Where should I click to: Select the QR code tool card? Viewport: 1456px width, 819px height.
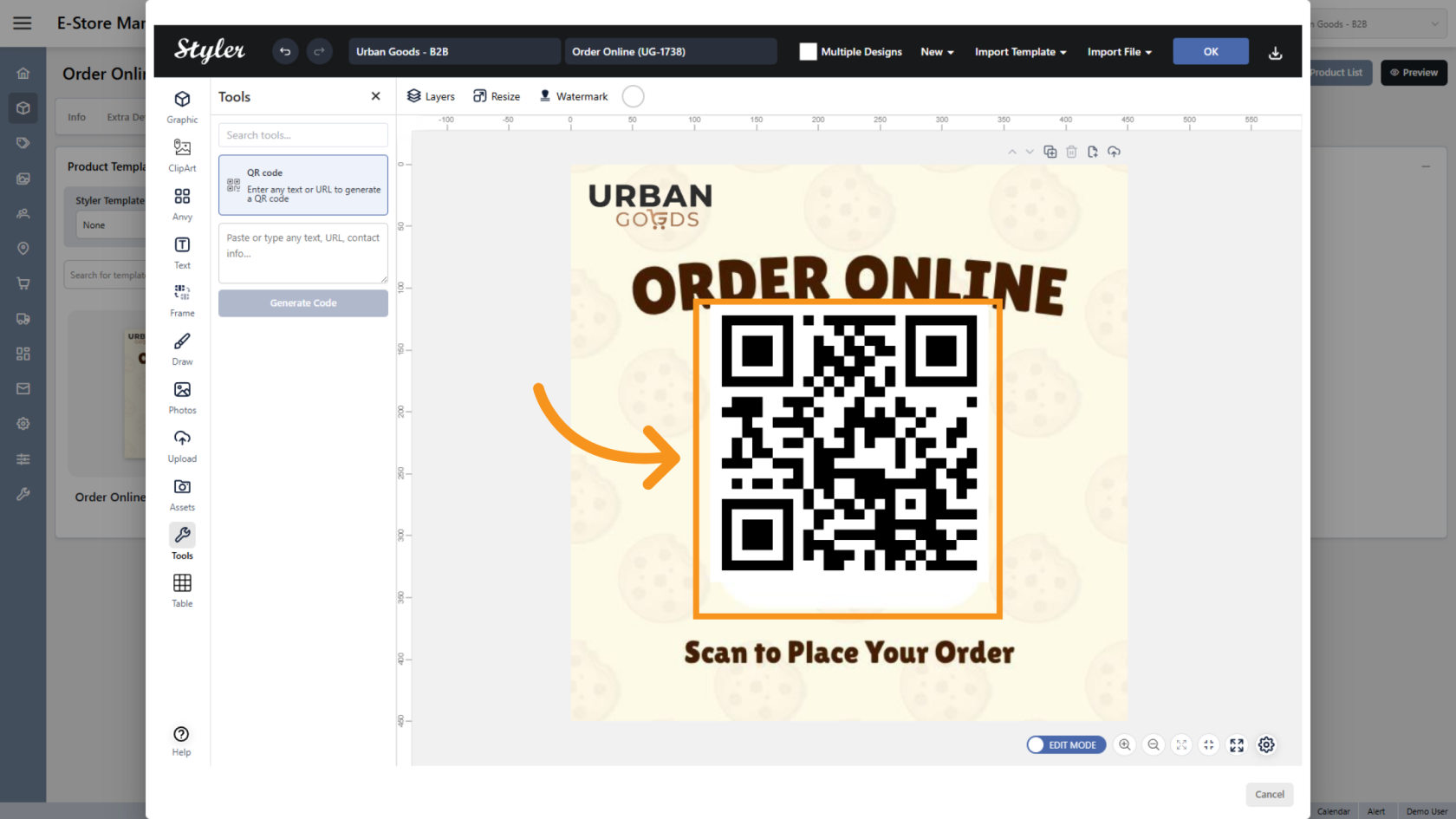coord(303,185)
